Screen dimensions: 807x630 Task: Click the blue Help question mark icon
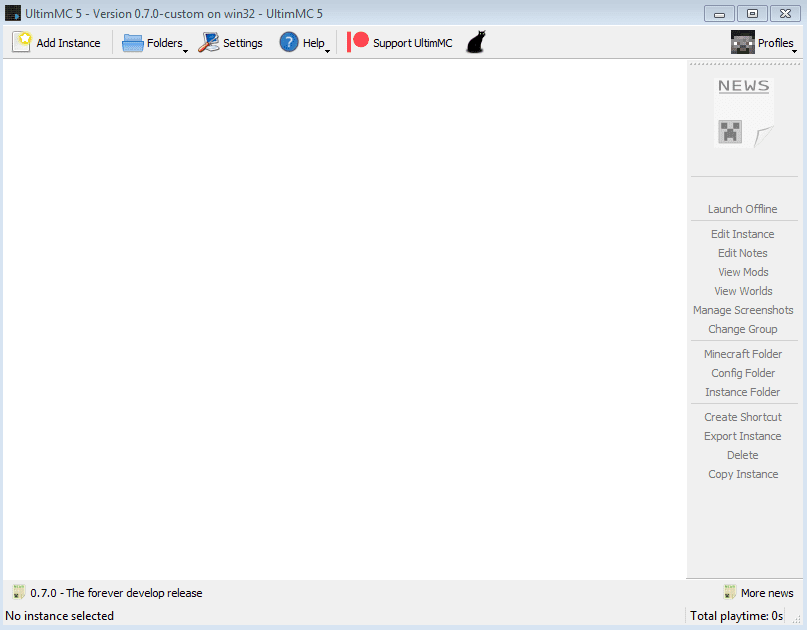click(x=289, y=42)
